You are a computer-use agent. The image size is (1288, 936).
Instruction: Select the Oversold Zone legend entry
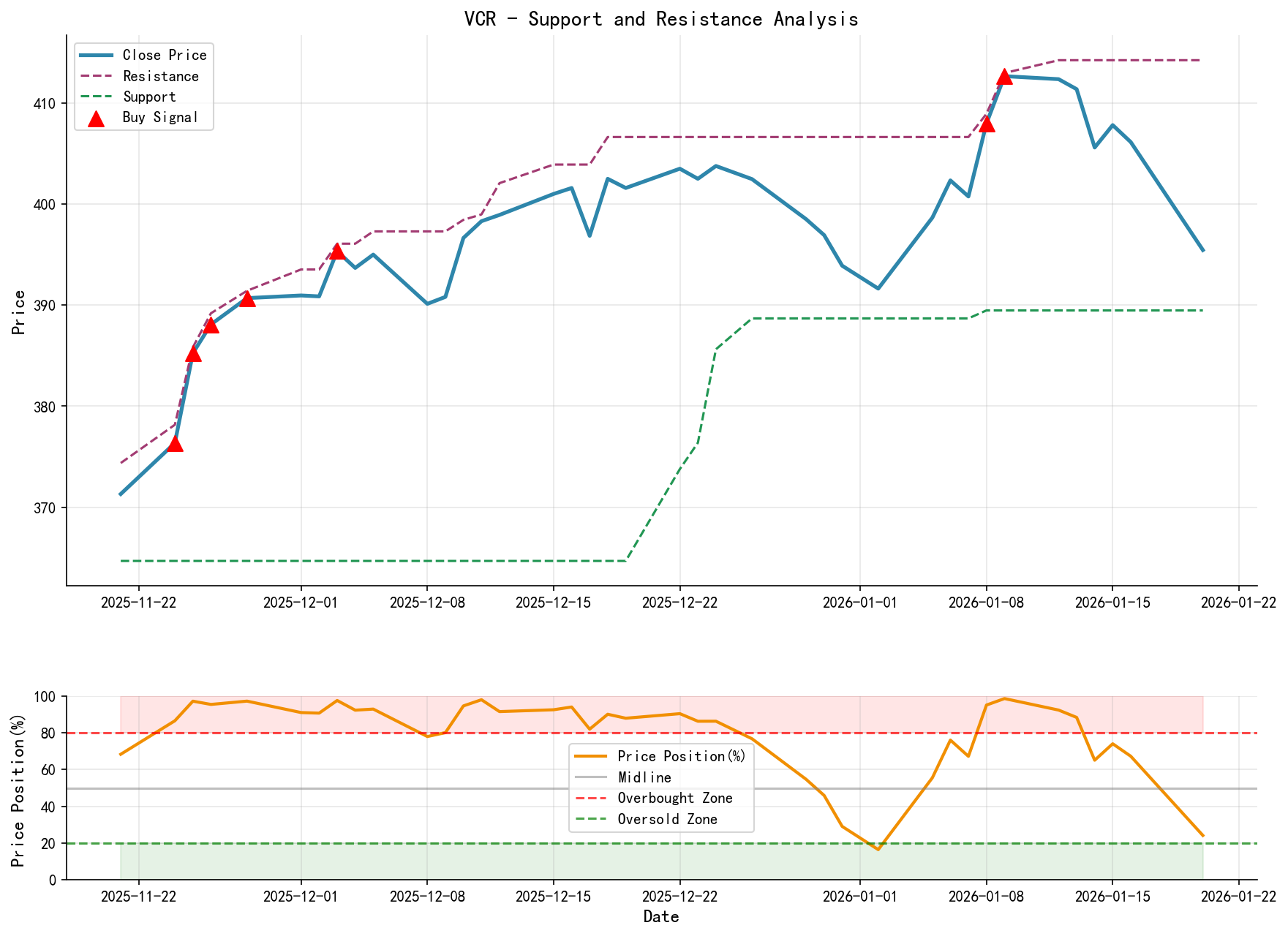pos(668,819)
